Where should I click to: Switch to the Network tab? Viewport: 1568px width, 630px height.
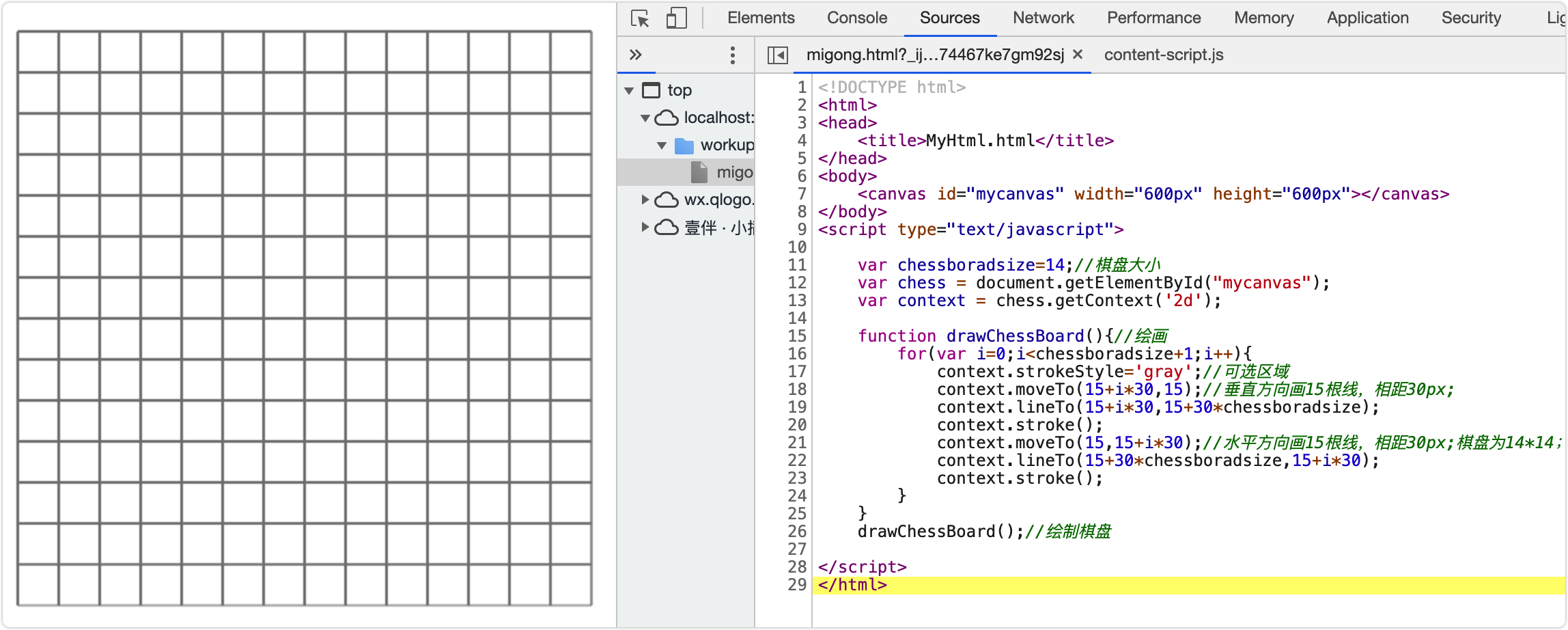click(x=1043, y=18)
